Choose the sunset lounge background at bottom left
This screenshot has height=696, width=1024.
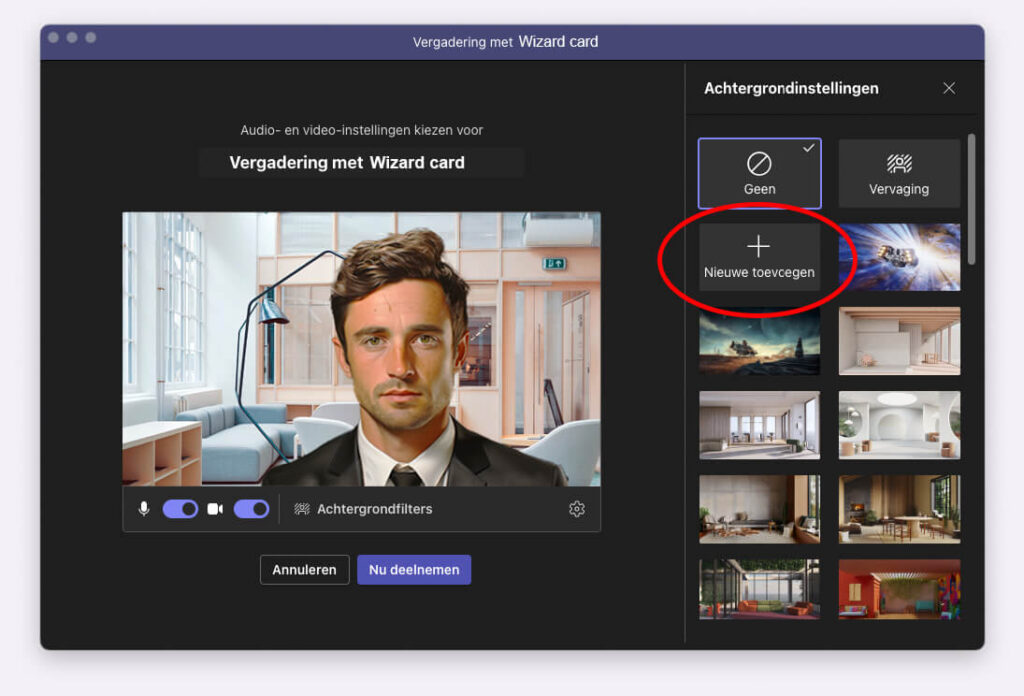tap(759, 589)
